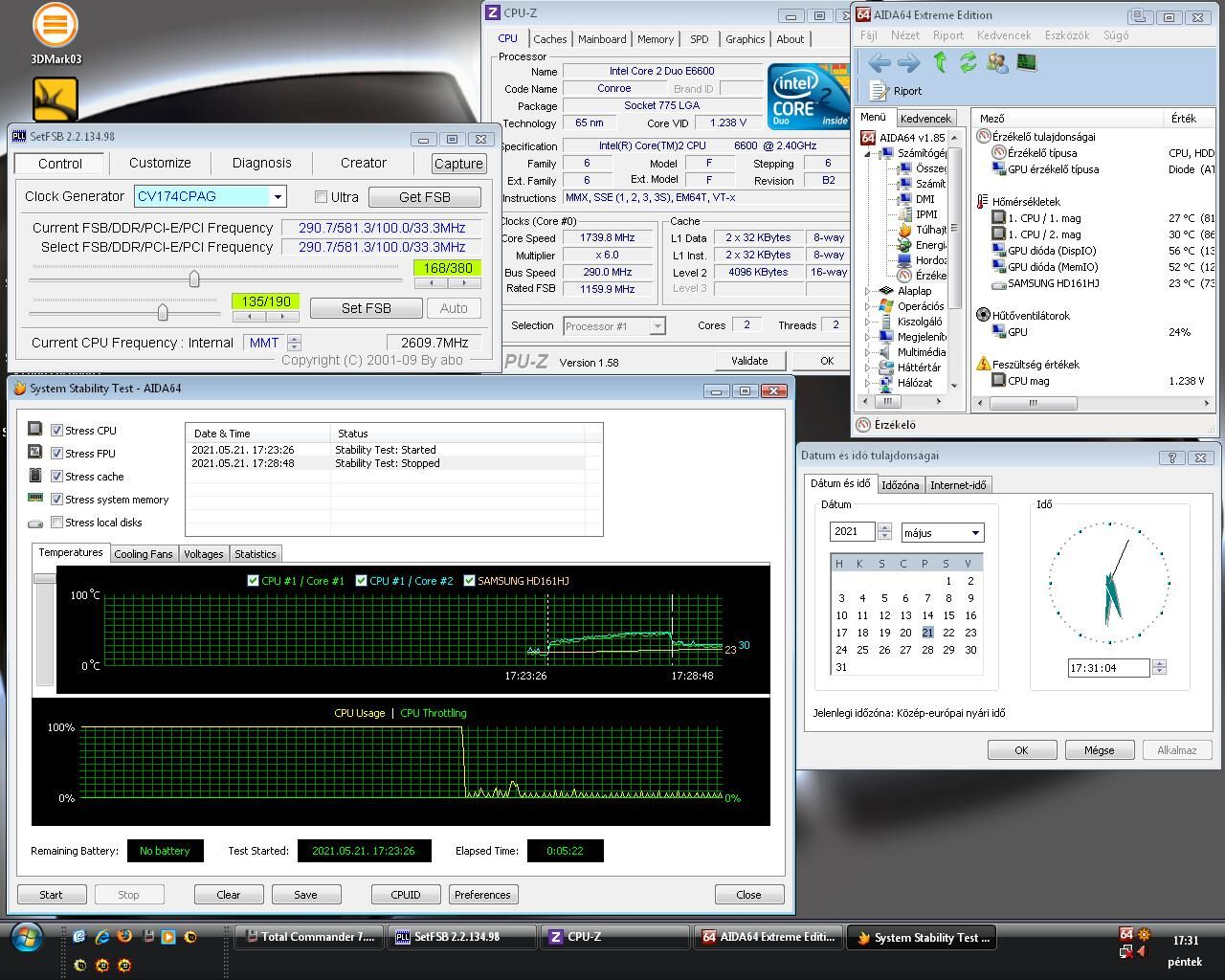
Task: Expand the Hálózat tree node
Action: click(x=868, y=383)
